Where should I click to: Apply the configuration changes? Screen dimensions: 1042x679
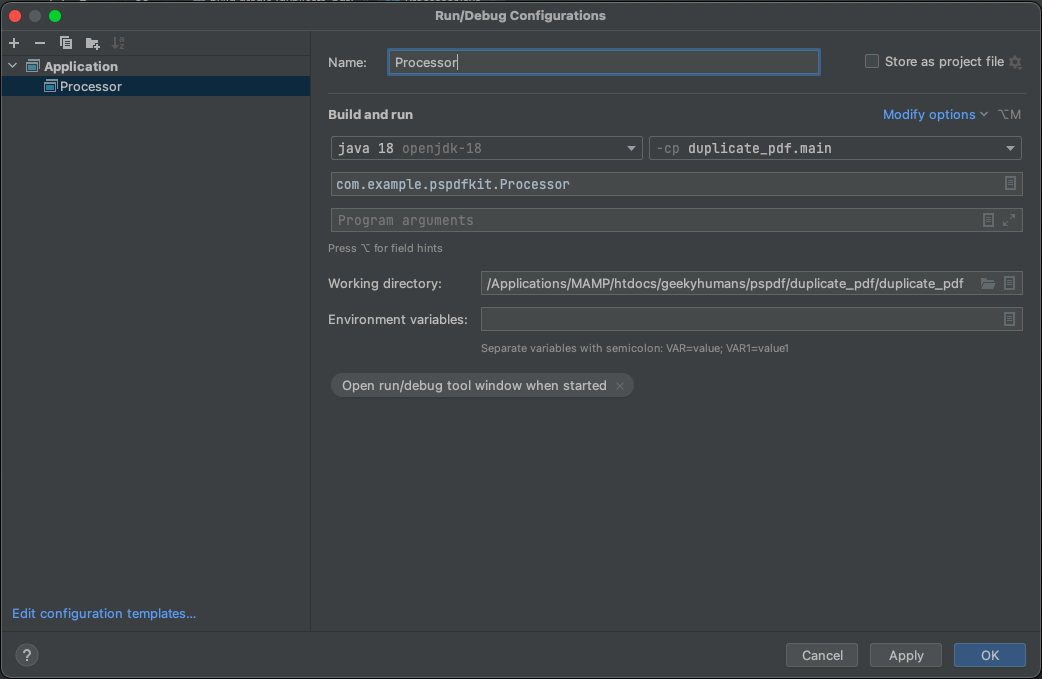[x=905, y=655]
